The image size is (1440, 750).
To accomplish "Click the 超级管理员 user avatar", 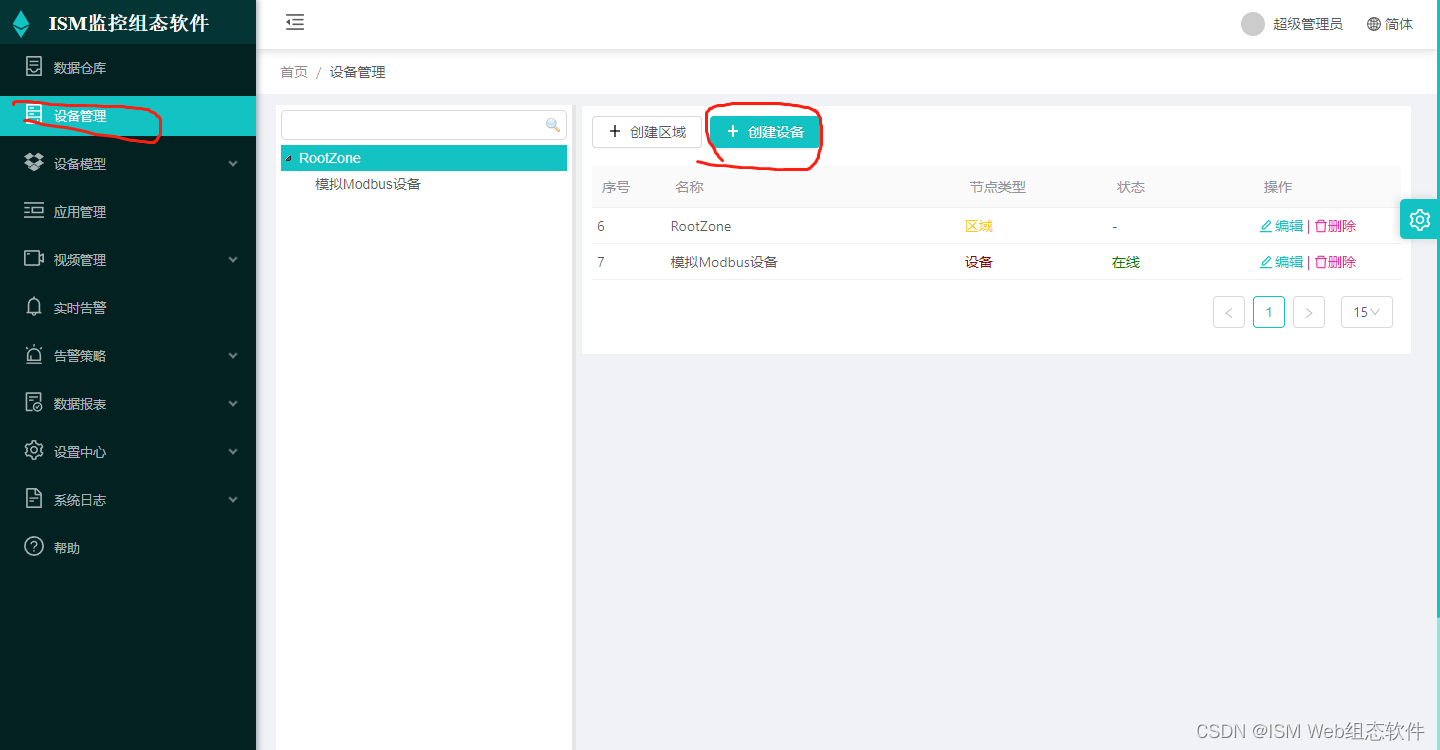I will pos(1253,24).
